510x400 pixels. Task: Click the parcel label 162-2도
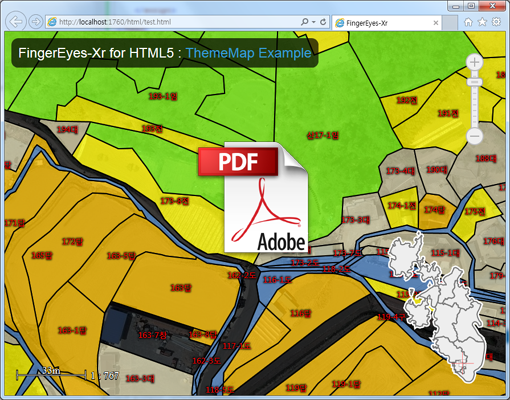pos(242,275)
